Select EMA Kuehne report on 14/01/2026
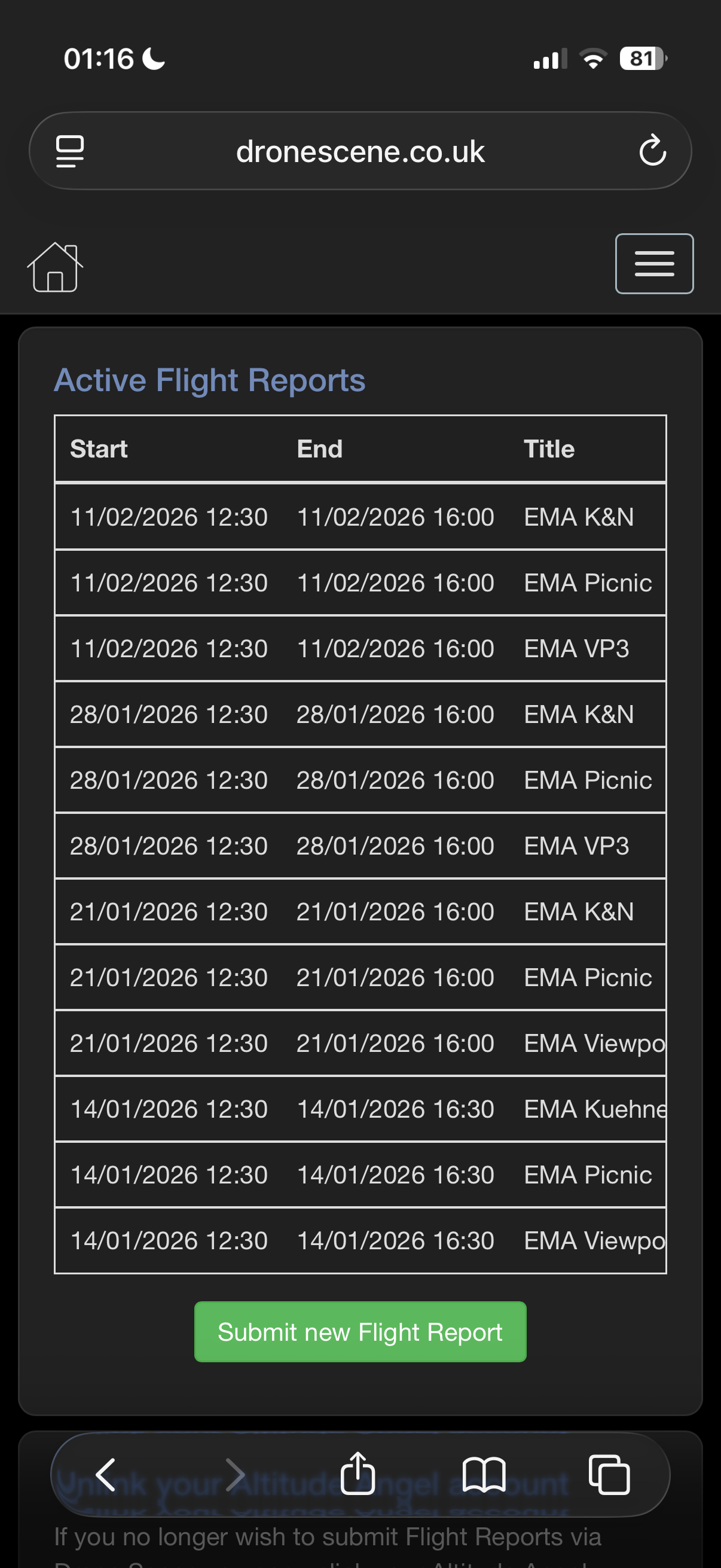The height and width of the screenshot is (1568, 721). (x=594, y=1109)
